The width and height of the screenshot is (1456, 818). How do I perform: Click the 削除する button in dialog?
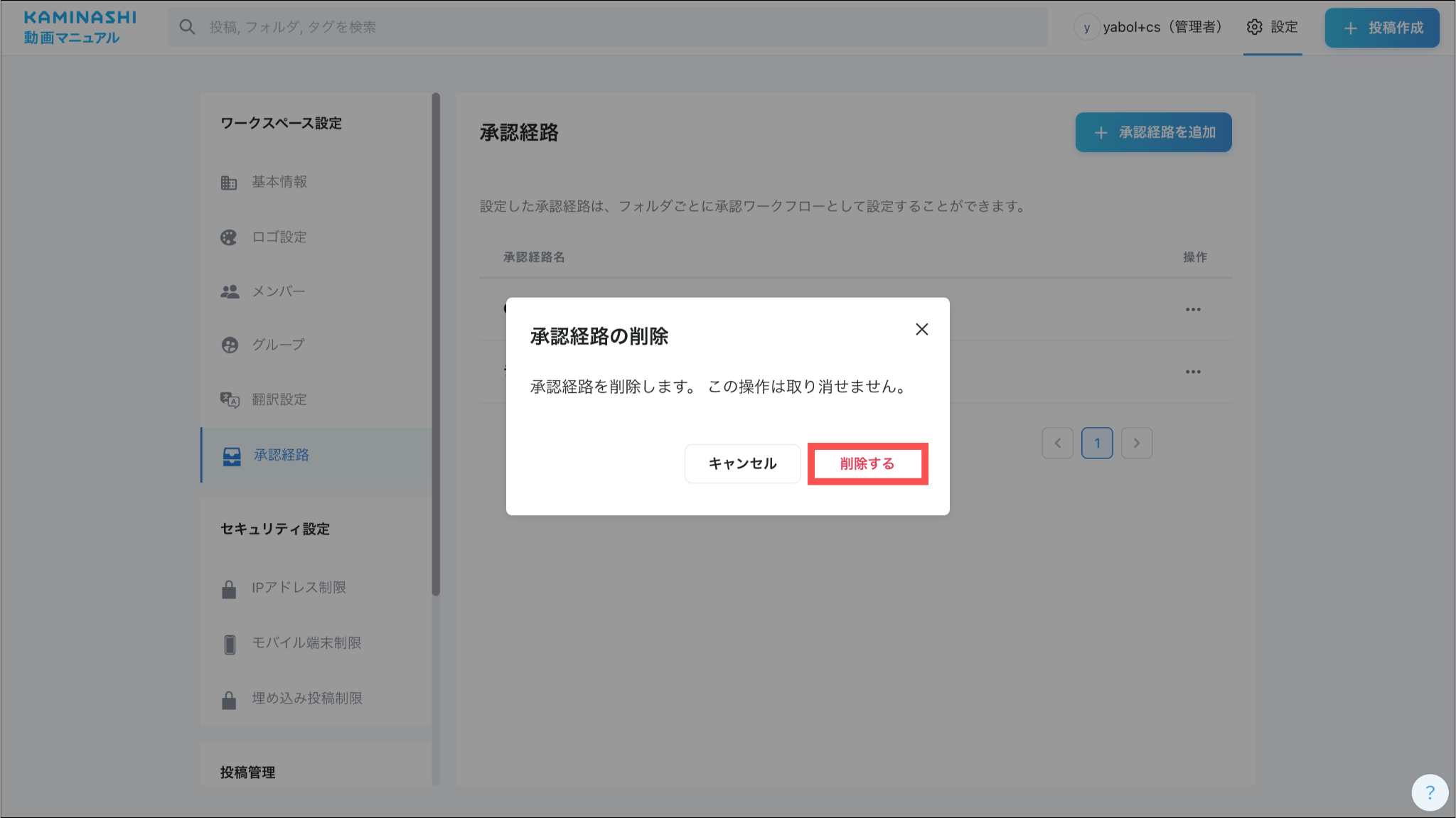(x=867, y=464)
